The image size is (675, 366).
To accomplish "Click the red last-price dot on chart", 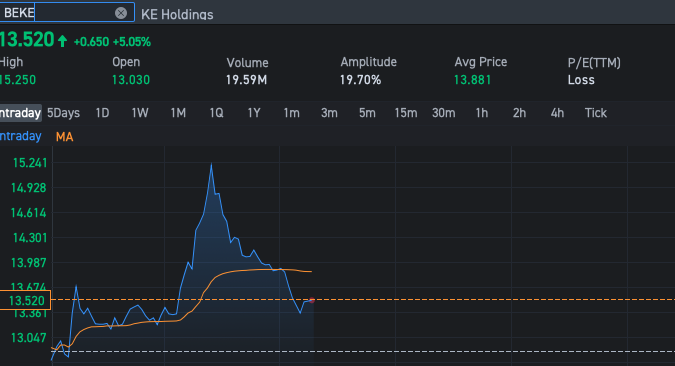I will pyautogui.click(x=312, y=301).
